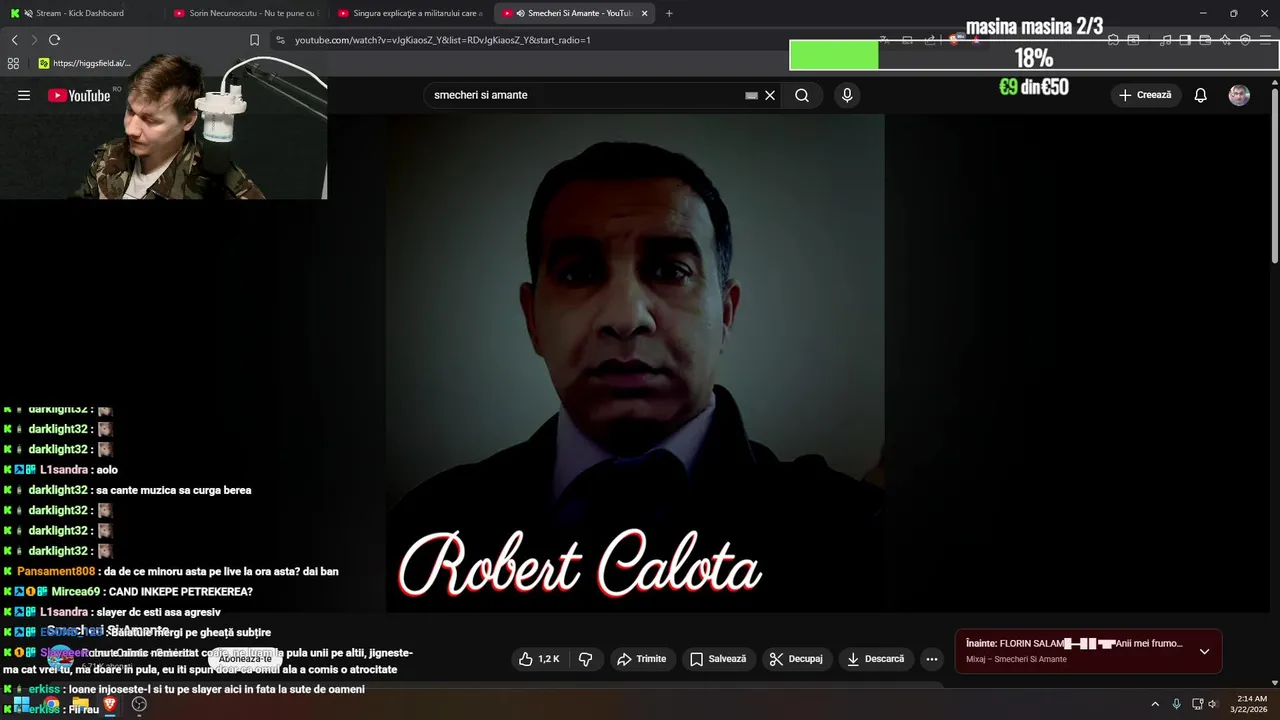Screen dimensions: 1280x720
Task: Reload the page with the refresh icon
Action: (x=54, y=40)
